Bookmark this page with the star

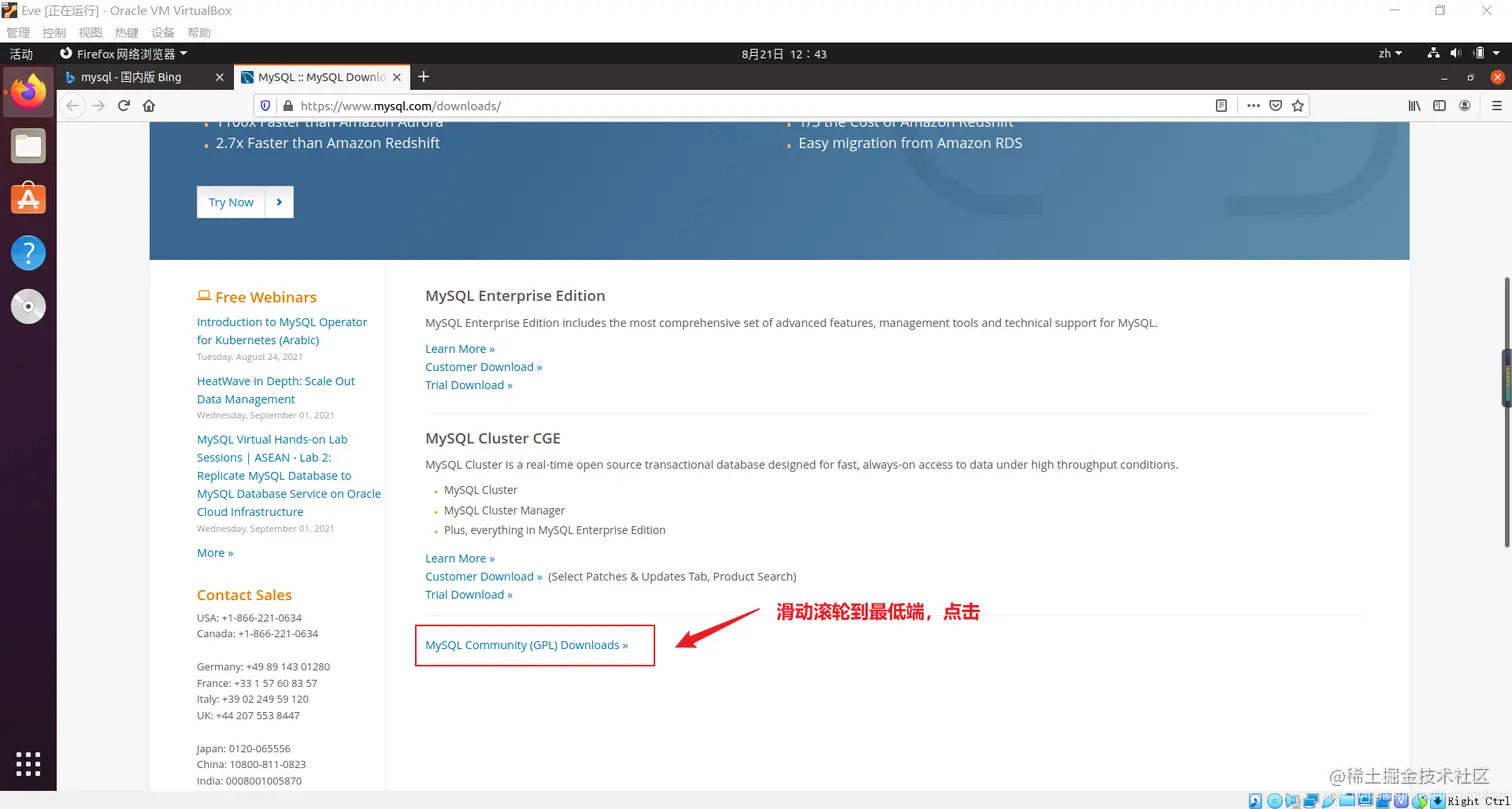[1298, 105]
